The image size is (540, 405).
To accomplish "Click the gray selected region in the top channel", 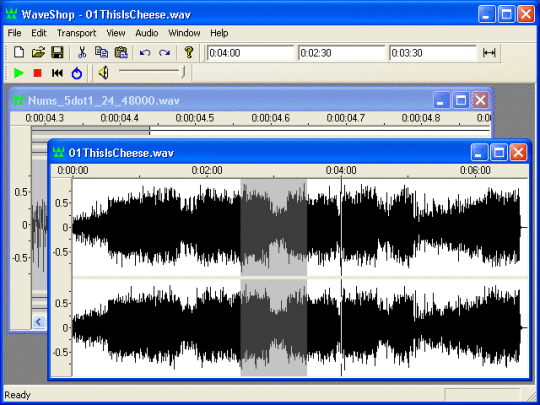I will click(x=273, y=227).
